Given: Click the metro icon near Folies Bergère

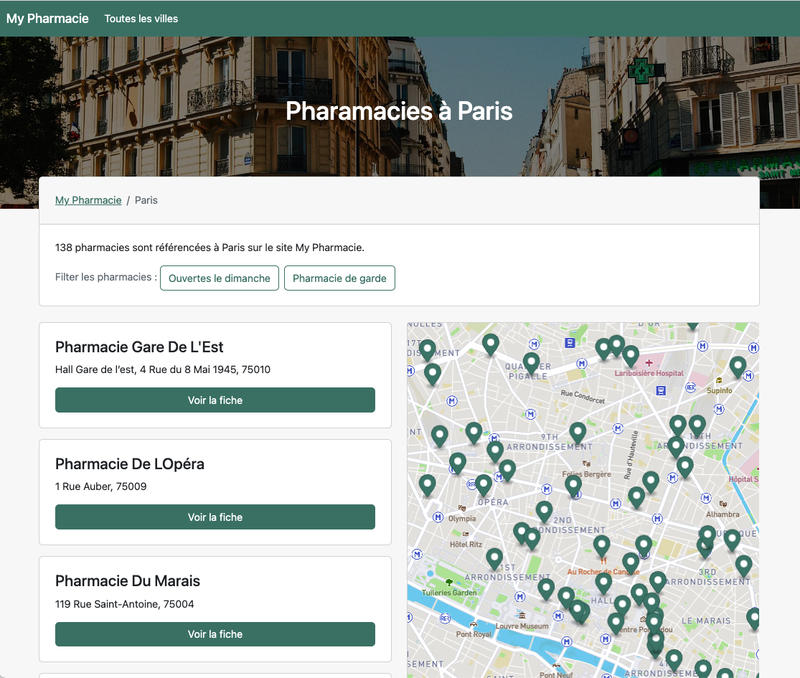Looking at the screenshot, I should [546, 489].
